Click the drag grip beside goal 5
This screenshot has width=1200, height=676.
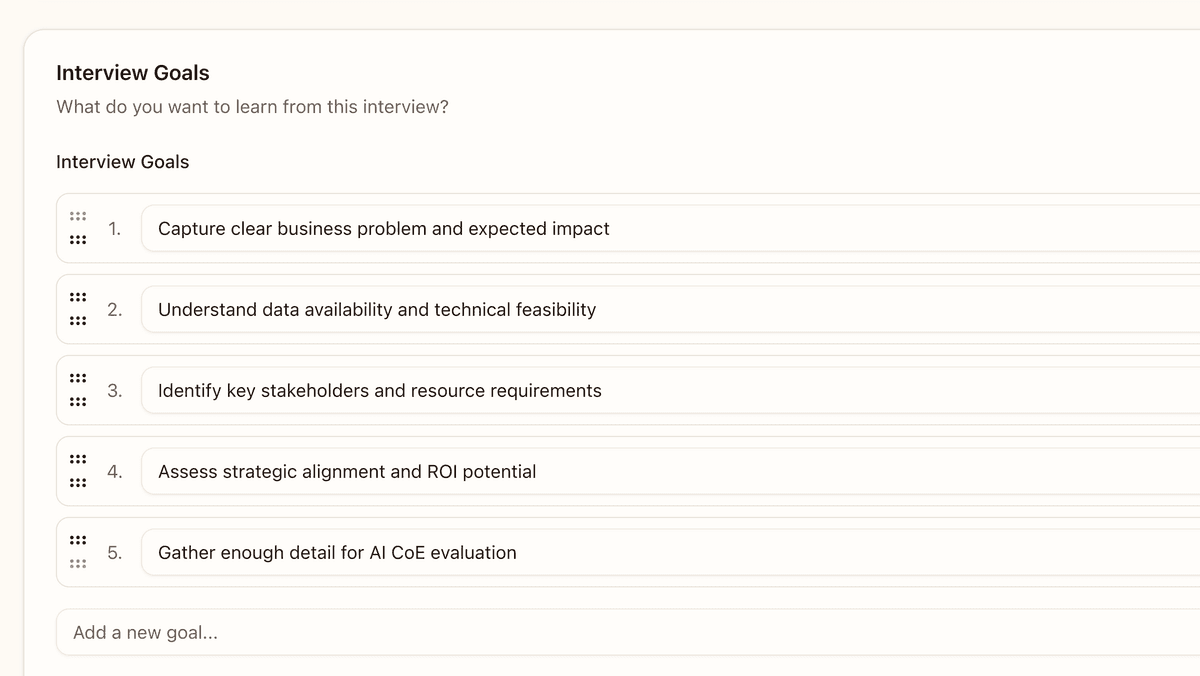tap(78, 551)
